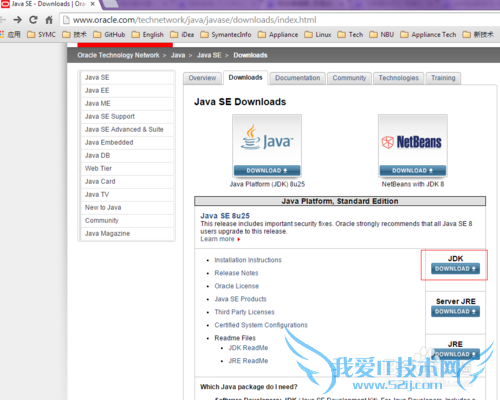Select the Downloads tab
The height and width of the screenshot is (400, 500).
245,78
